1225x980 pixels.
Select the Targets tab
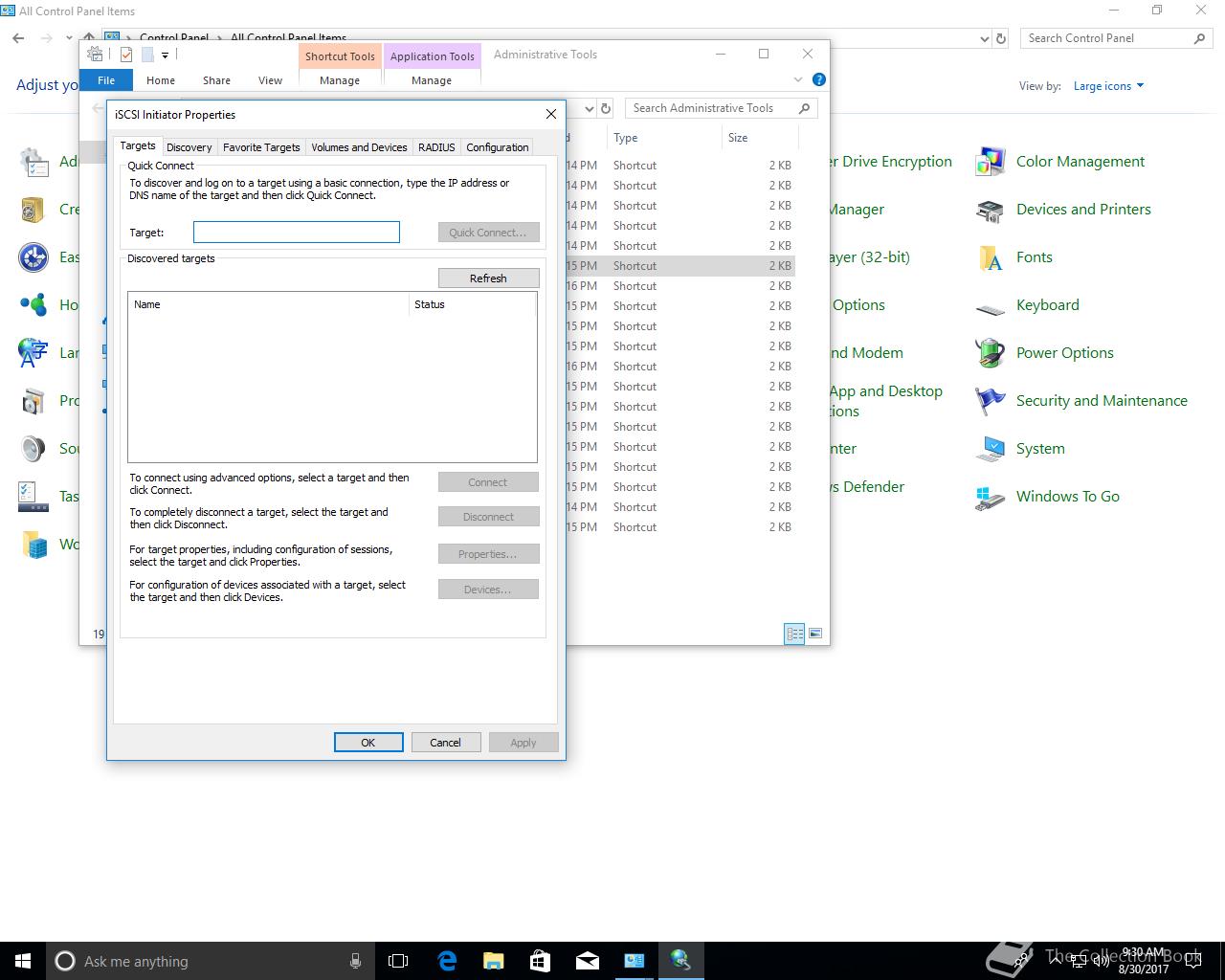point(138,145)
